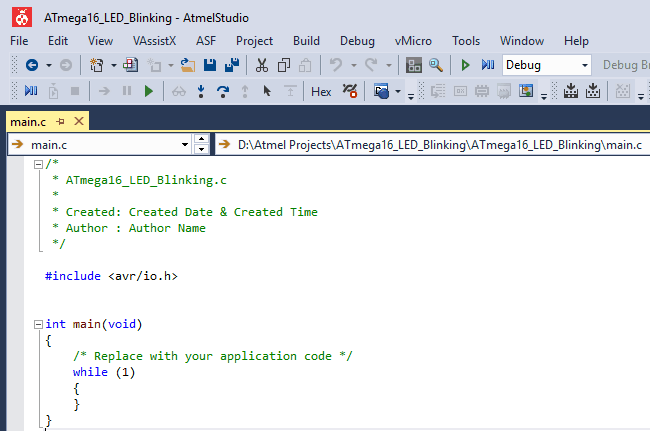Open the Add New Item dropdown arrow
Viewport: 650px width, 431px height.
[x=170, y=65]
